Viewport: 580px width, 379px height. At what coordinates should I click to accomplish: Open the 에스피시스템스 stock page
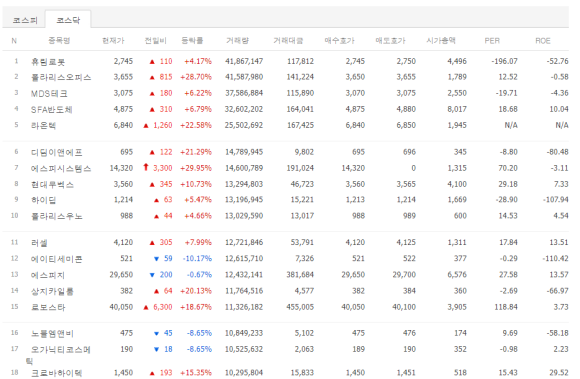pyautogui.click(x=61, y=169)
